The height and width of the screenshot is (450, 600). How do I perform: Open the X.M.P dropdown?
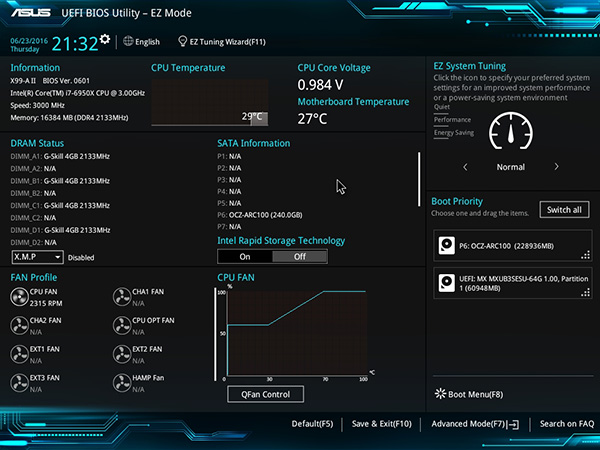pos(38,257)
